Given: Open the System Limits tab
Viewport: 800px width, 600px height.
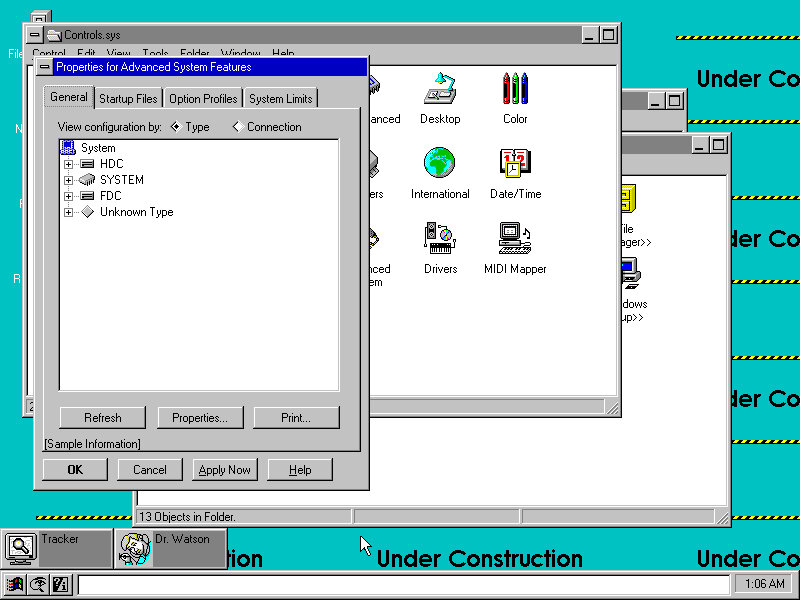Looking at the screenshot, I should point(280,99).
